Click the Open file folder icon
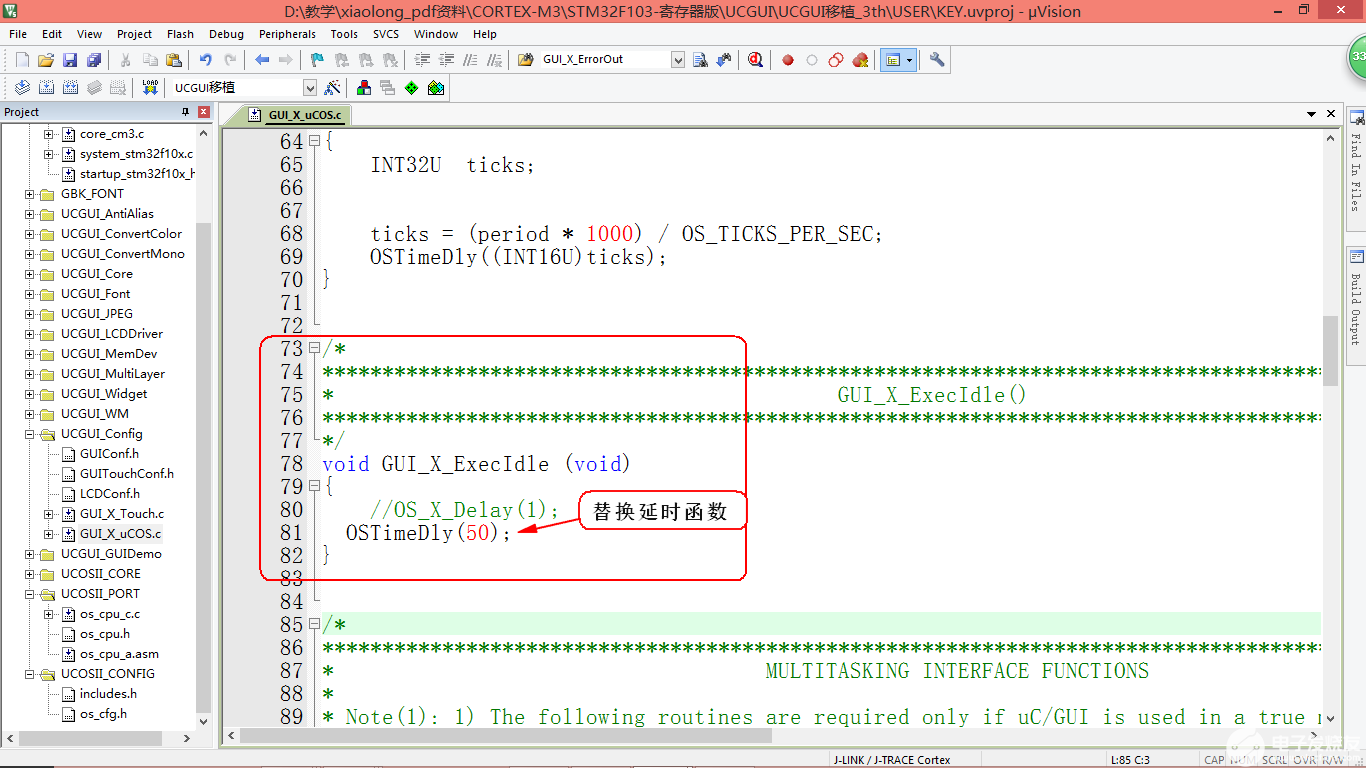 [46, 60]
